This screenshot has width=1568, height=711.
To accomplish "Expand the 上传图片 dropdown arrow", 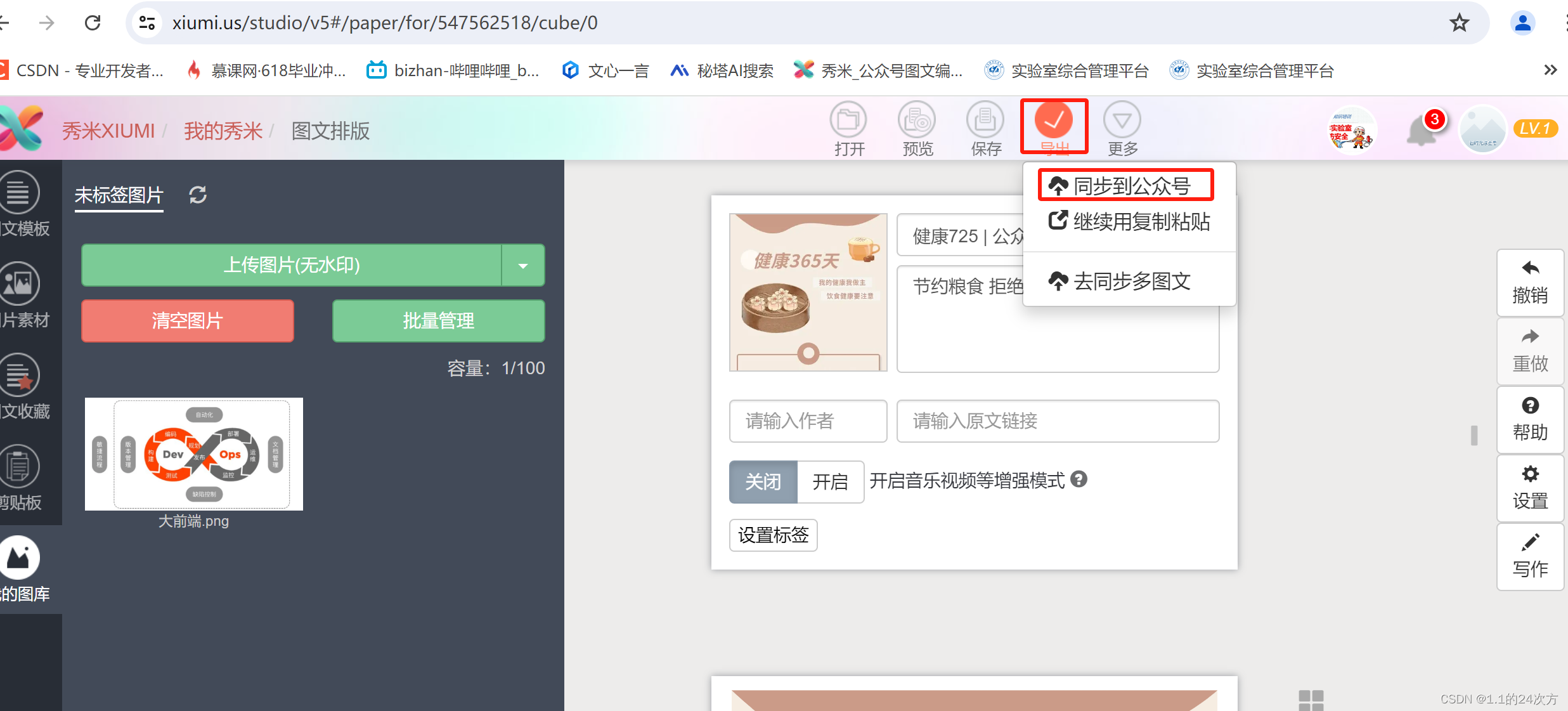I will 523,266.
